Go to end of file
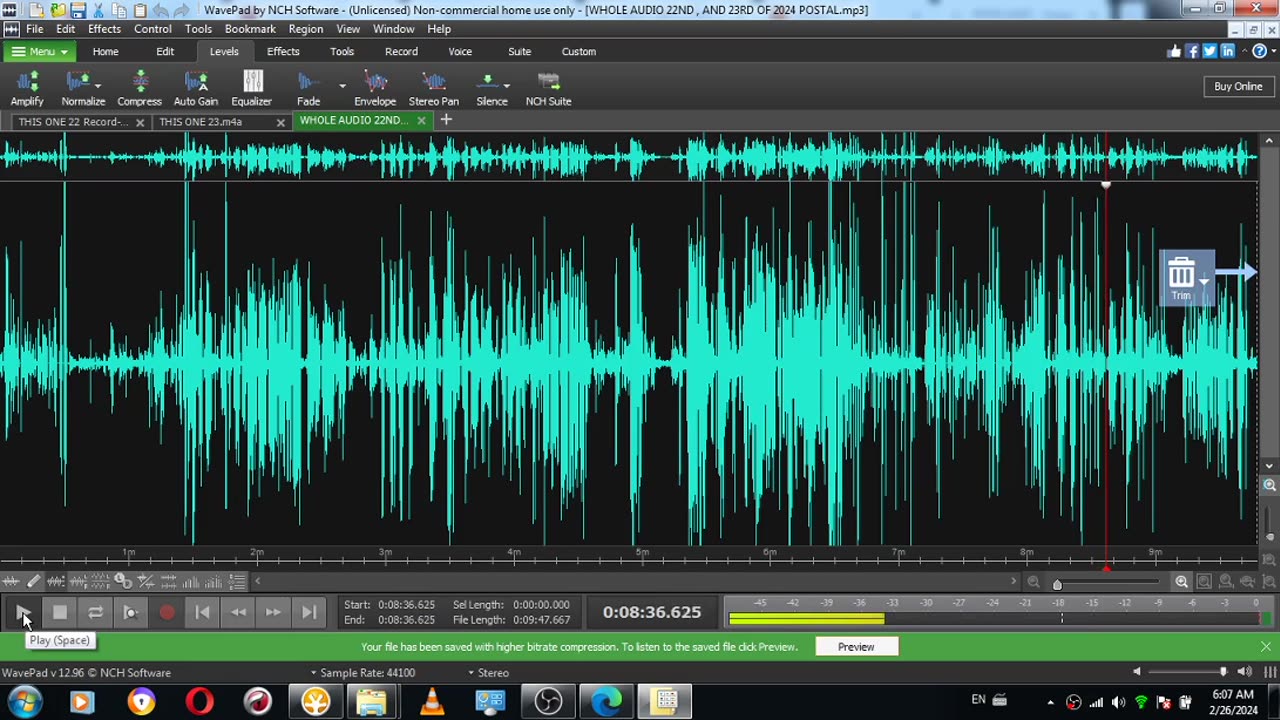The image size is (1280, 720). [309, 612]
